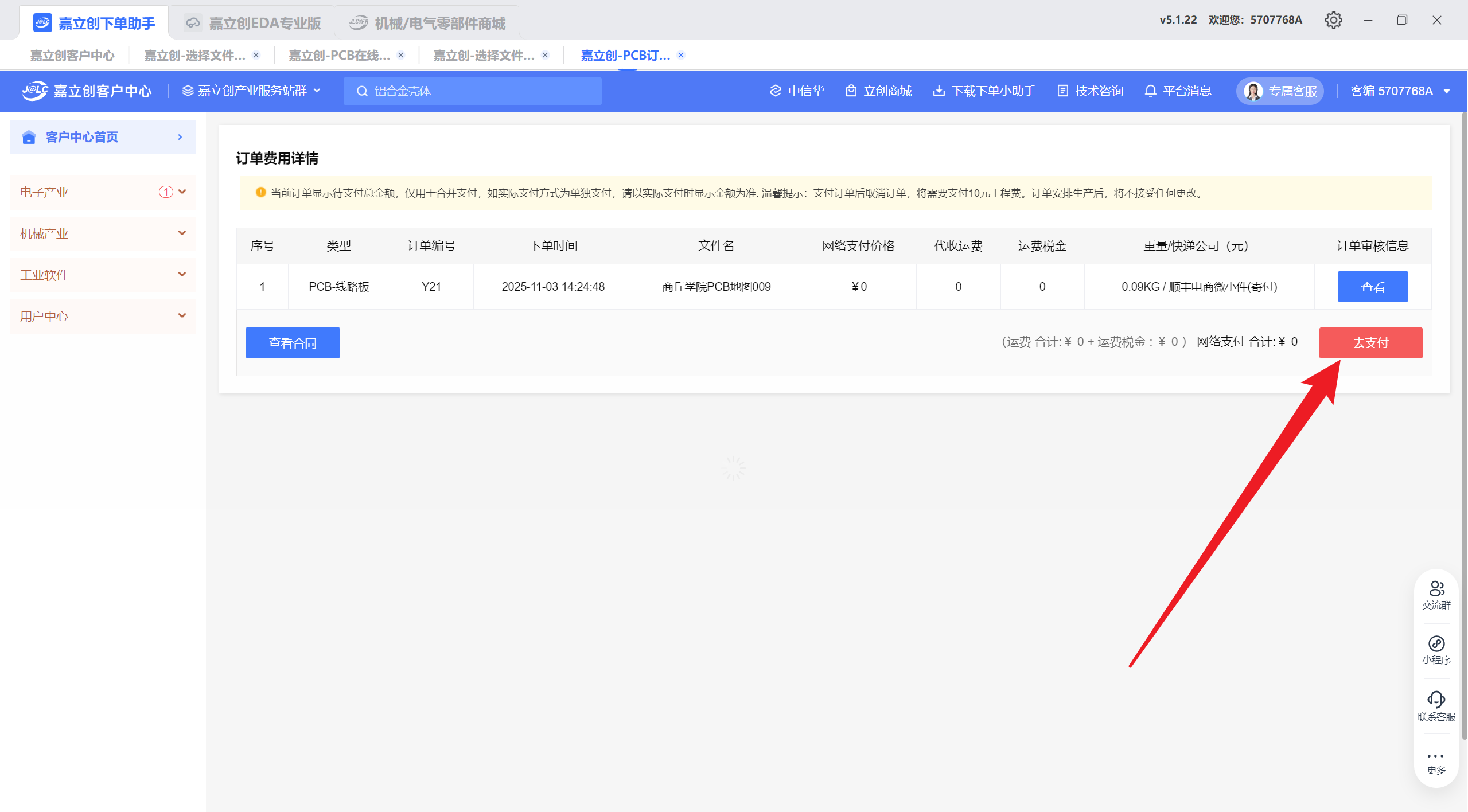Open 客编 5707768A account dropdown
The image size is (1468, 812).
(1400, 91)
